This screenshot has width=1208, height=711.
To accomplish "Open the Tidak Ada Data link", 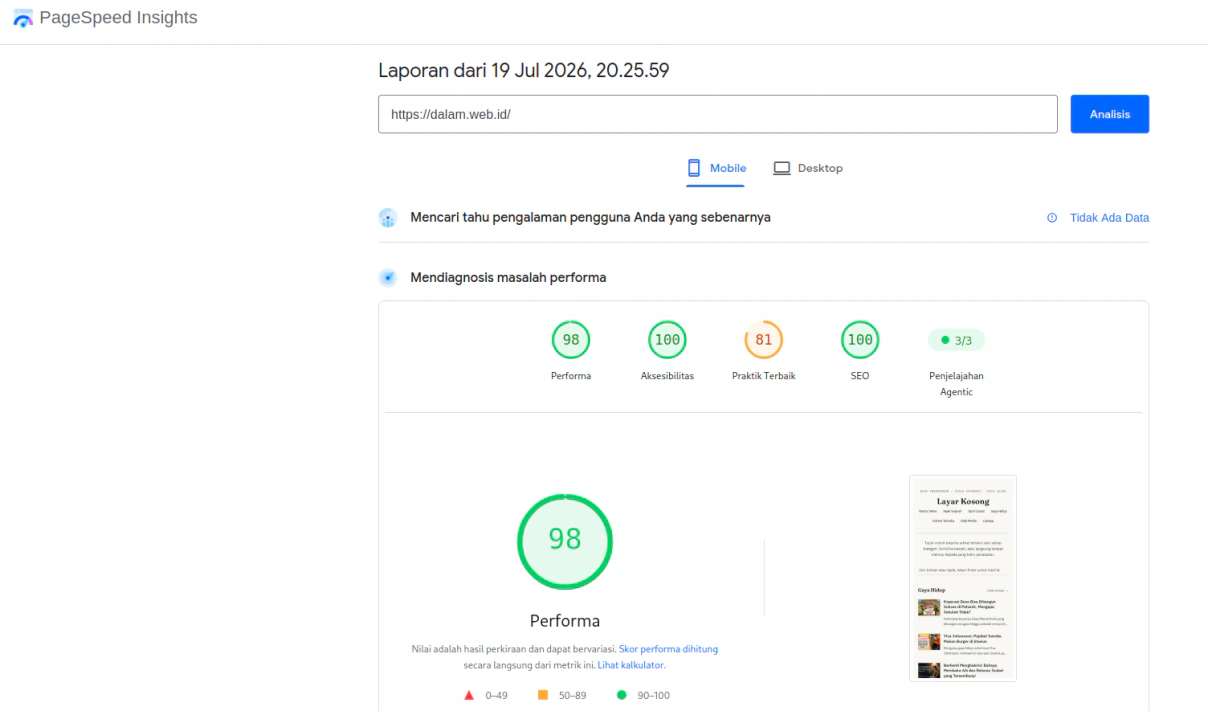I will (1109, 218).
